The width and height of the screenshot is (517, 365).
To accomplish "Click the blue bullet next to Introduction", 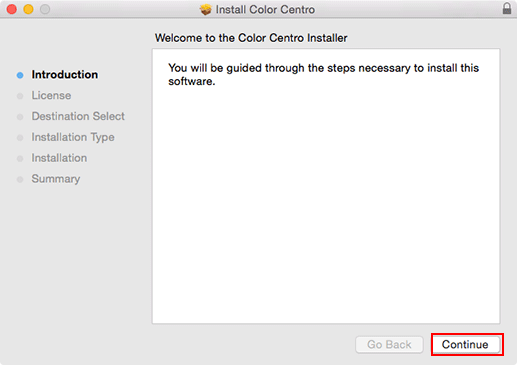I will pos(20,75).
